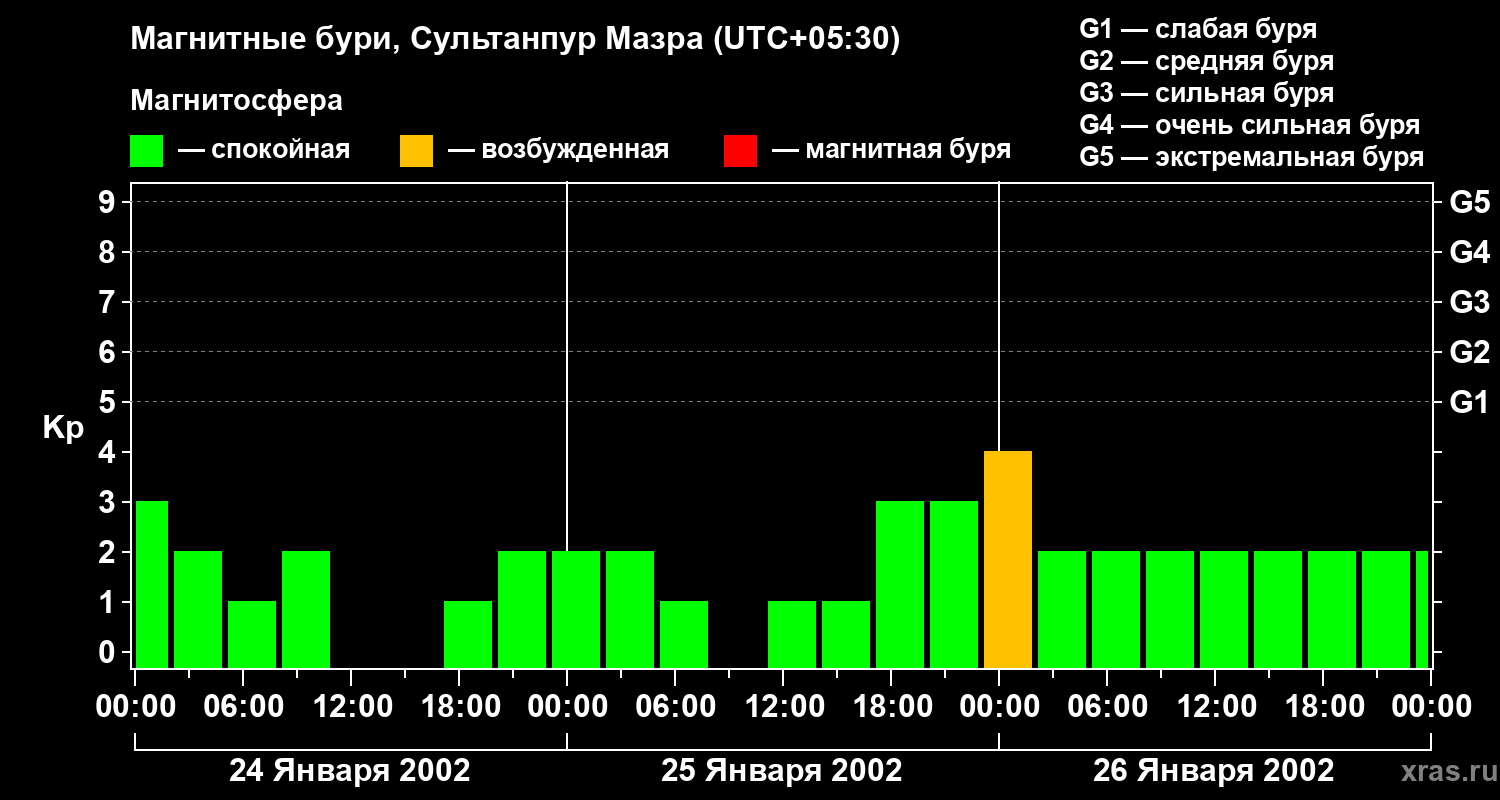Click the "5" value on the Kp axis

109,402
